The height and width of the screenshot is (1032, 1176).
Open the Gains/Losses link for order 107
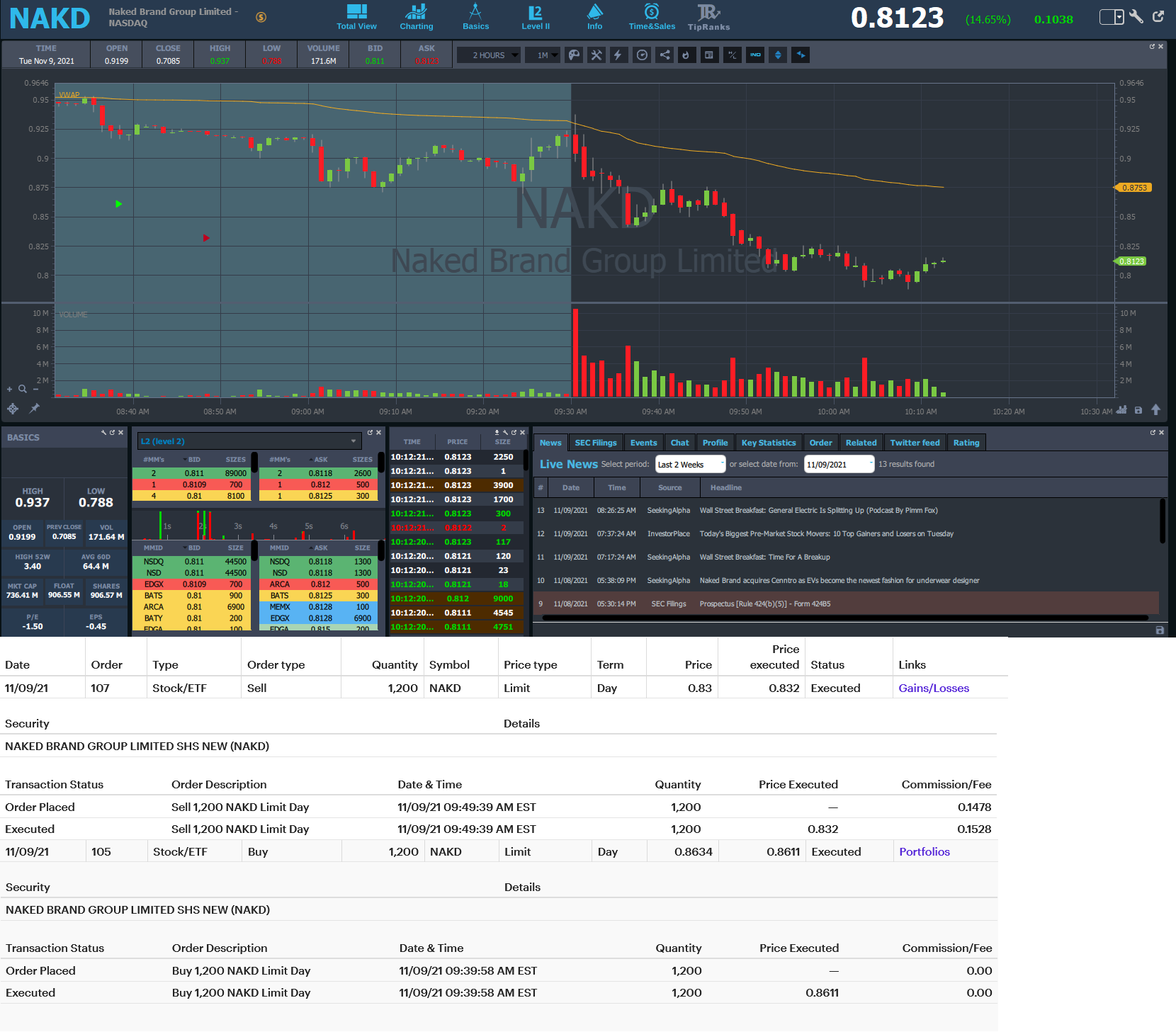tap(933, 688)
